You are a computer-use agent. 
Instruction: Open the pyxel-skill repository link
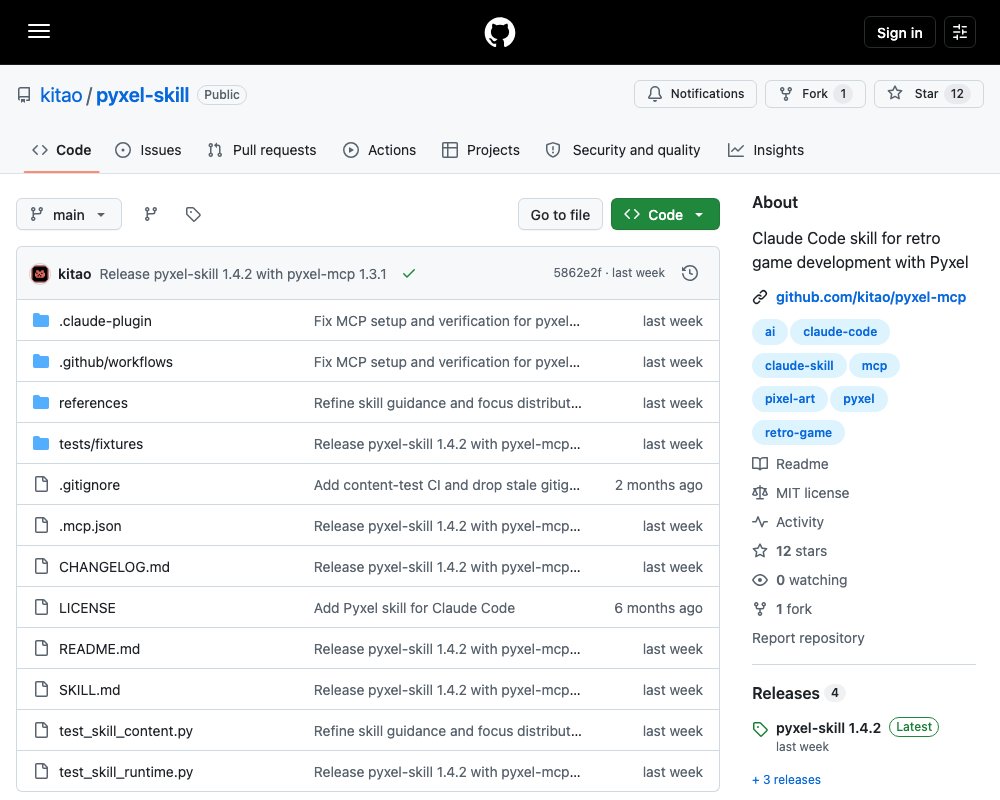pos(142,95)
